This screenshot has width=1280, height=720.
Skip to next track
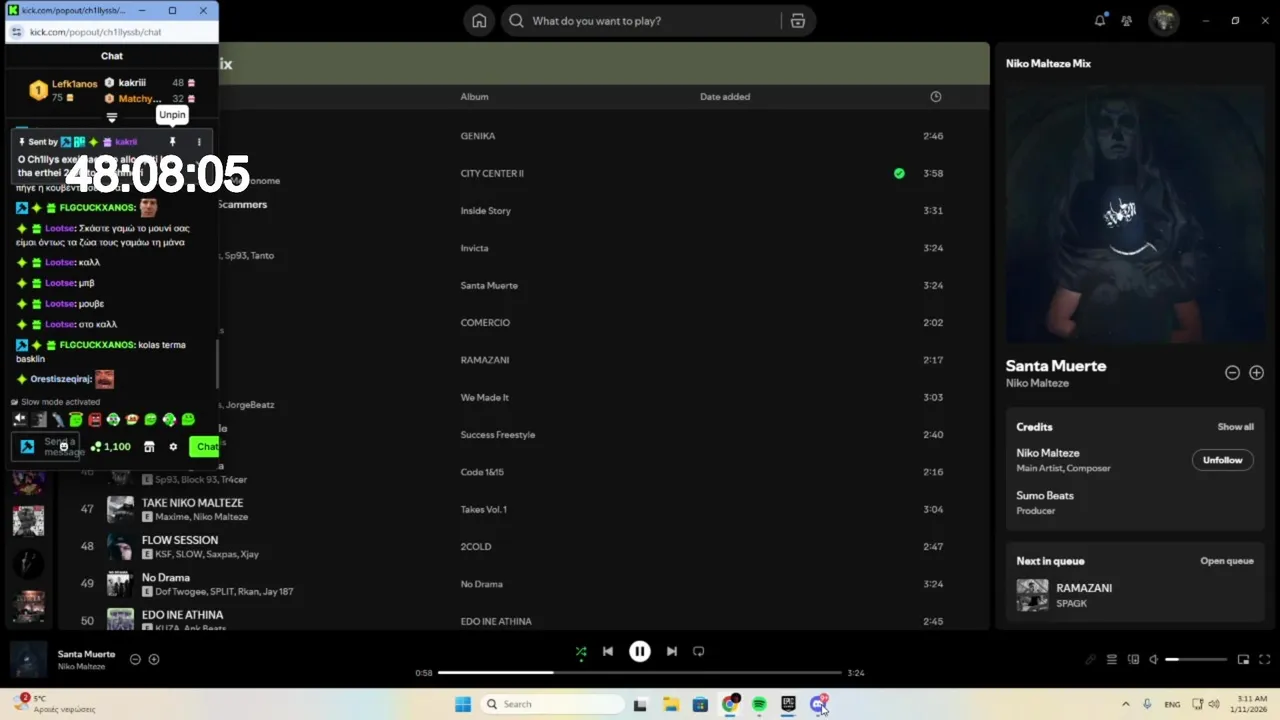click(x=672, y=651)
